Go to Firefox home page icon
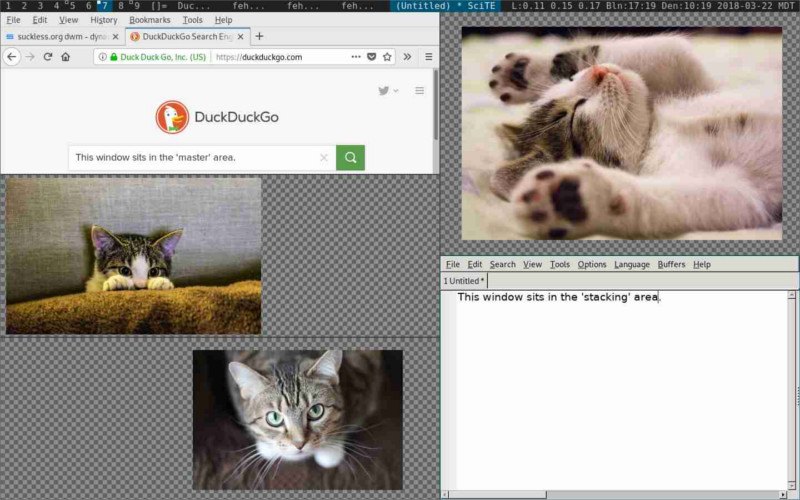This screenshot has height=500, width=800. tap(65, 57)
